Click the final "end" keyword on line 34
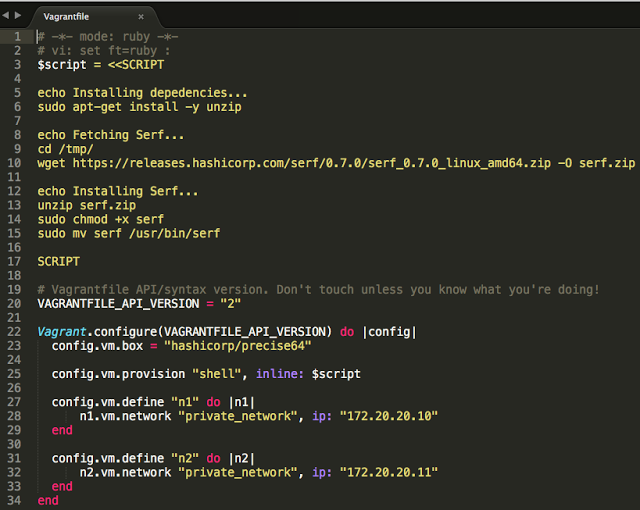This screenshot has width=640, height=510. [x=48, y=499]
